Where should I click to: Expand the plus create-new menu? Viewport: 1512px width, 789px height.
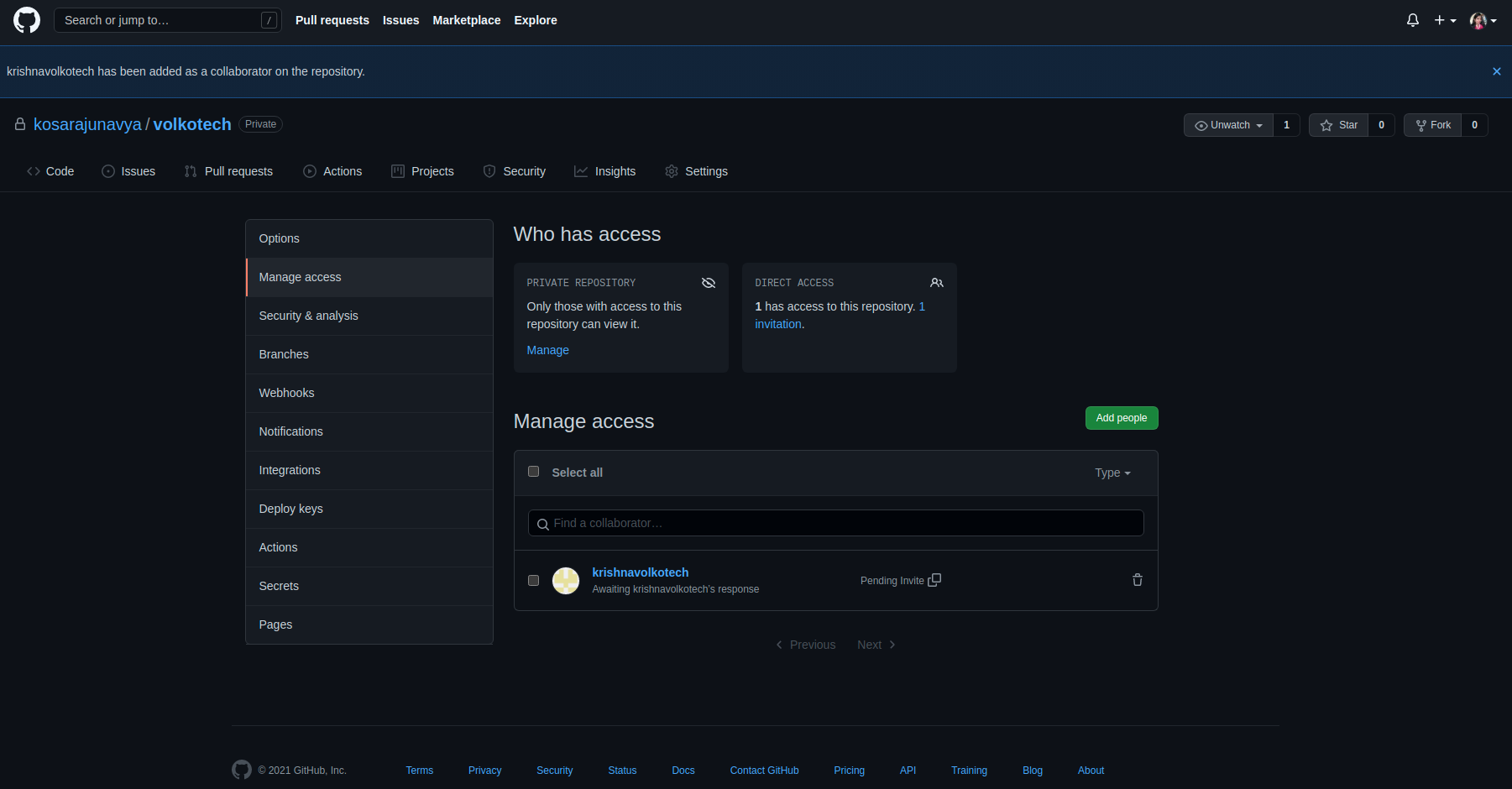point(1445,20)
